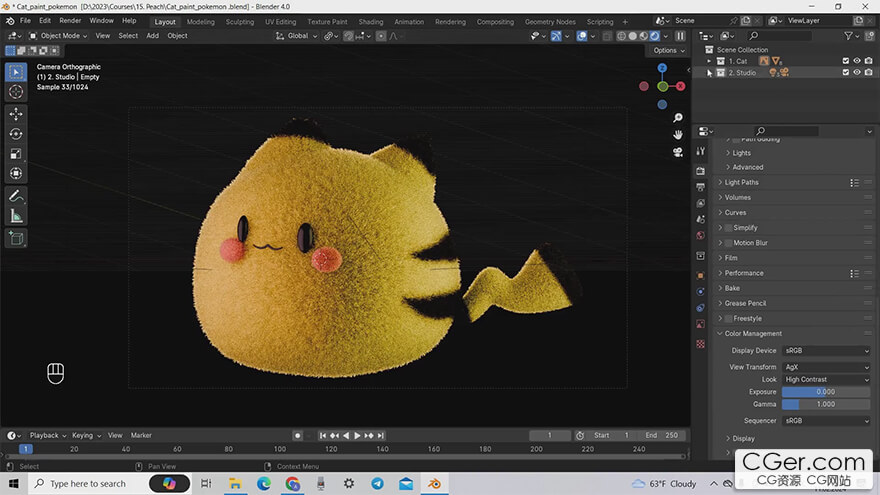Open the Display Device sRGB dropdown
Viewport: 880px width, 495px height.
tap(826, 351)
